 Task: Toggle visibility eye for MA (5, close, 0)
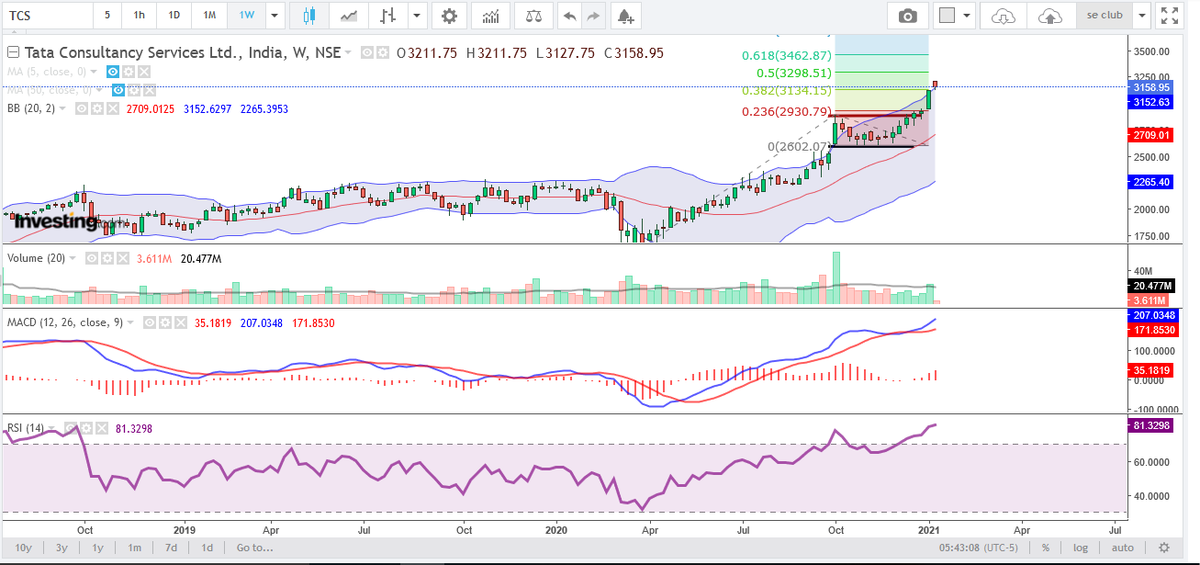(113, 72)
